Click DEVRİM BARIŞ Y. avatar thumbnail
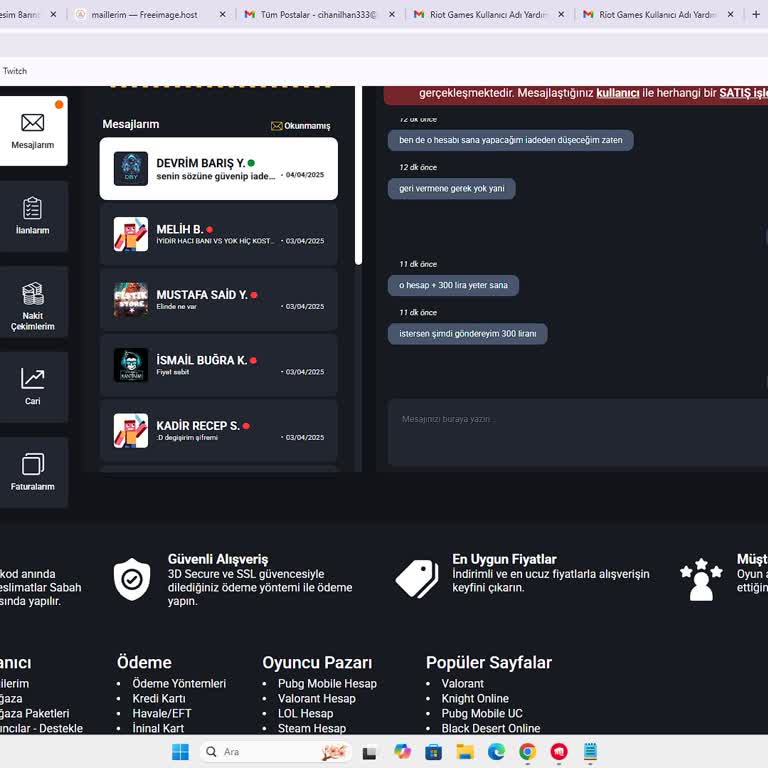The width and height of the screenshot is (768, 768). click(x=131, y=169)
